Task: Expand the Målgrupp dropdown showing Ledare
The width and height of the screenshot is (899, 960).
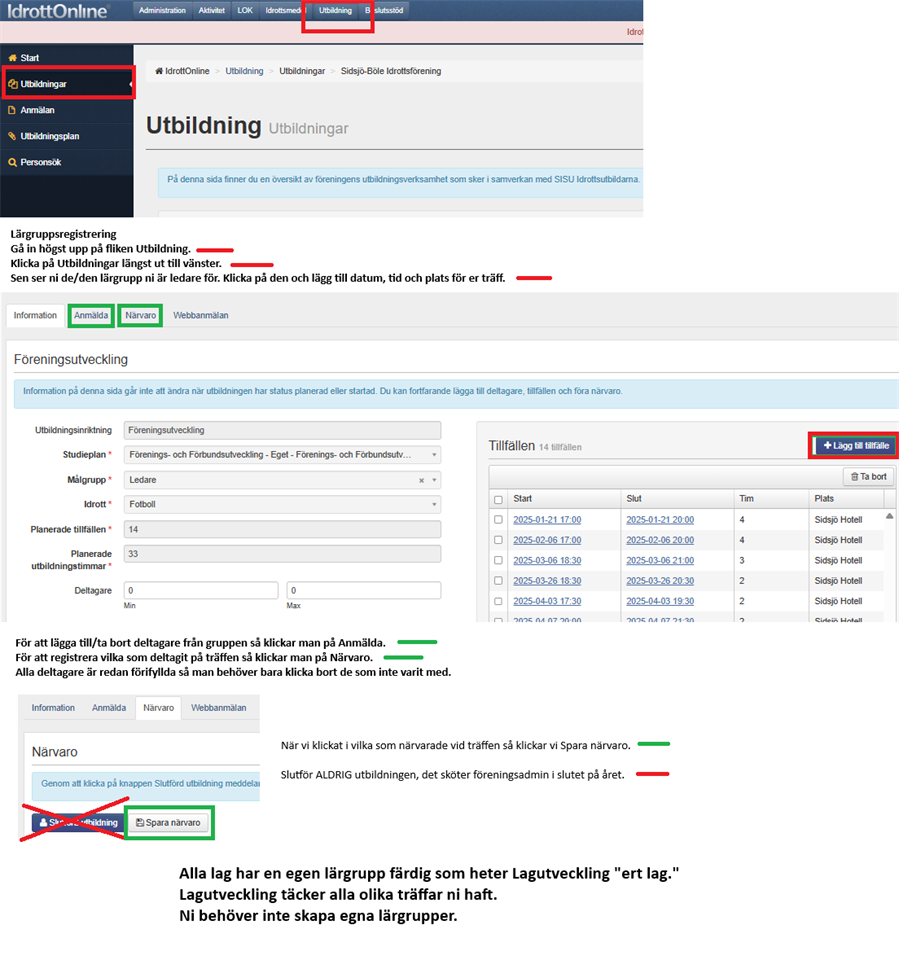Action: [x=434, y=480]
